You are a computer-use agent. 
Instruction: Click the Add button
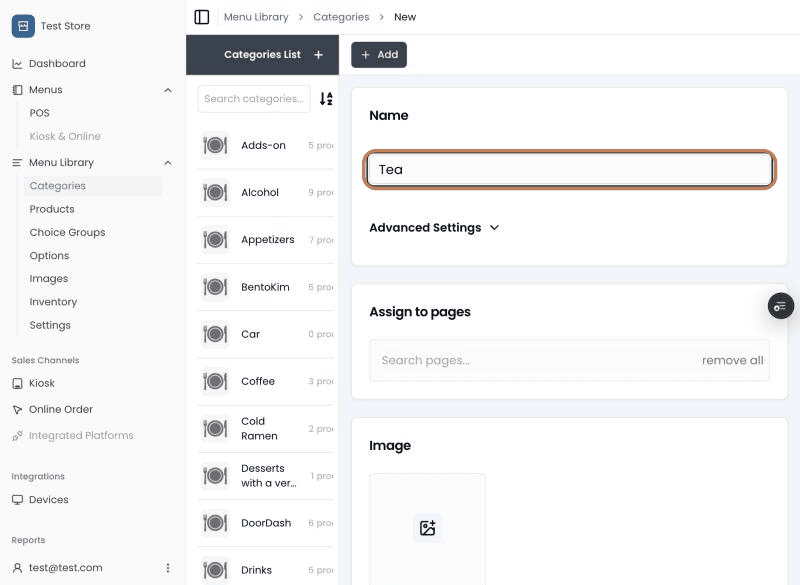point(379,55)
